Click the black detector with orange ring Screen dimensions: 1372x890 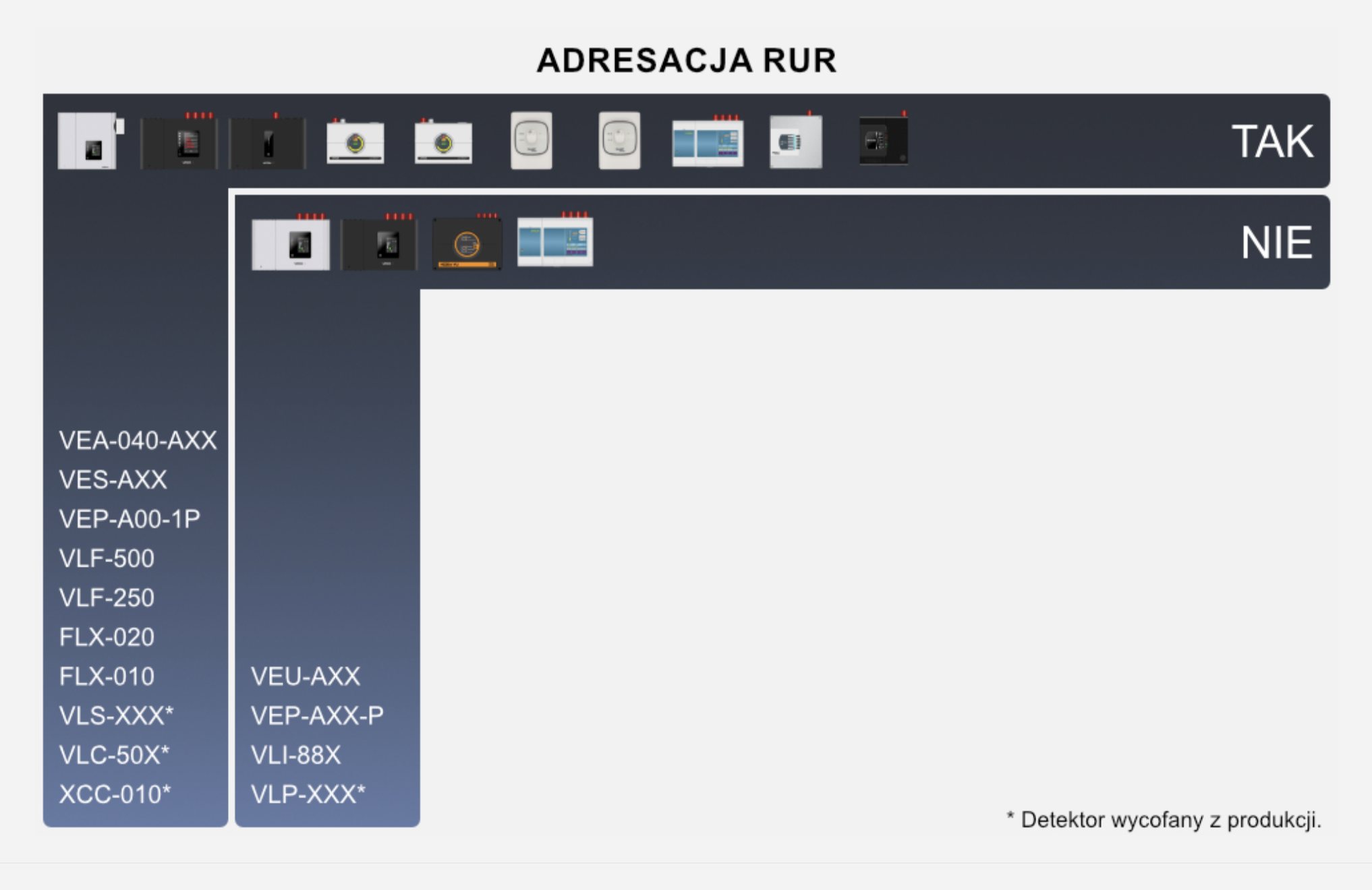(467, 244)
